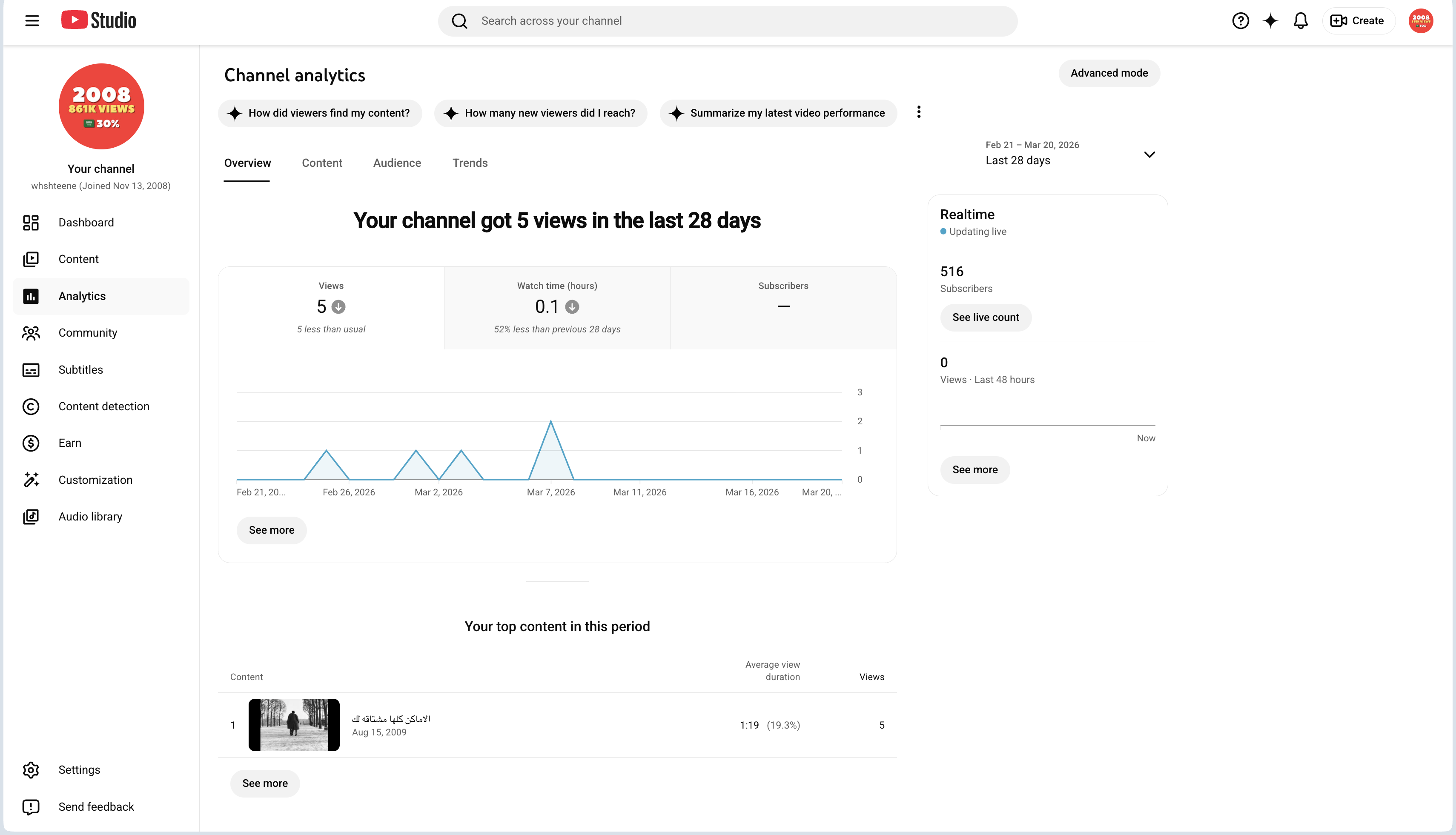Click the Content sidebar icon

click(x=31, y=259)
